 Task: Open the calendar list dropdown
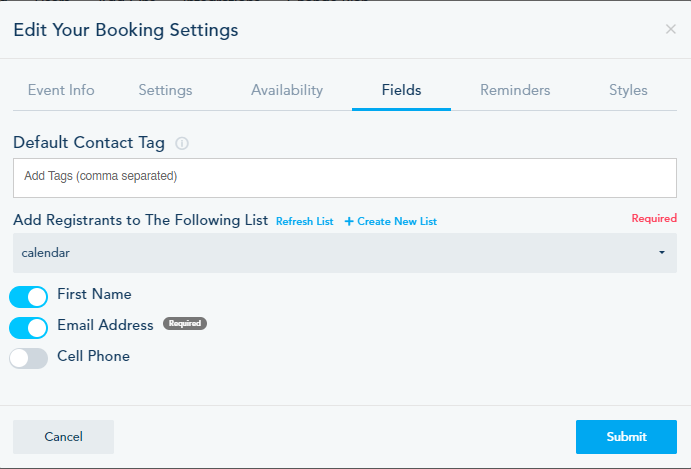click(x=345, y=253)
